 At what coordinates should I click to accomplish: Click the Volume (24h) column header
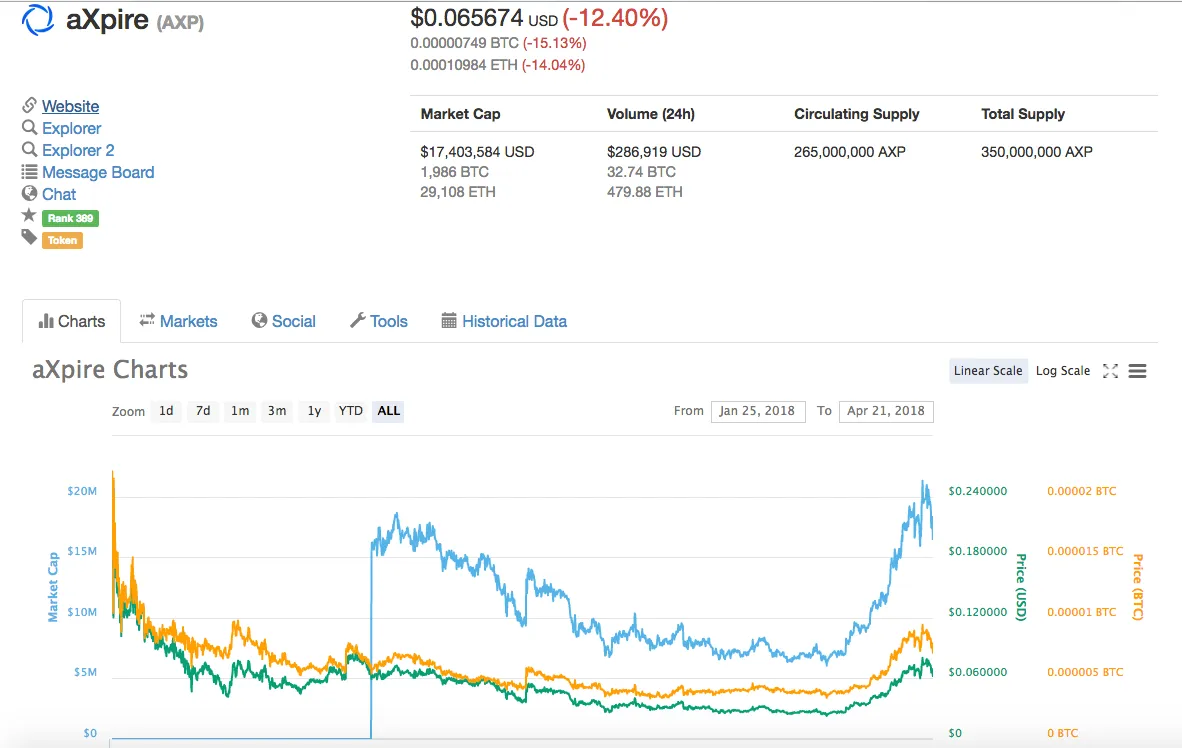(x=651, y=114)
